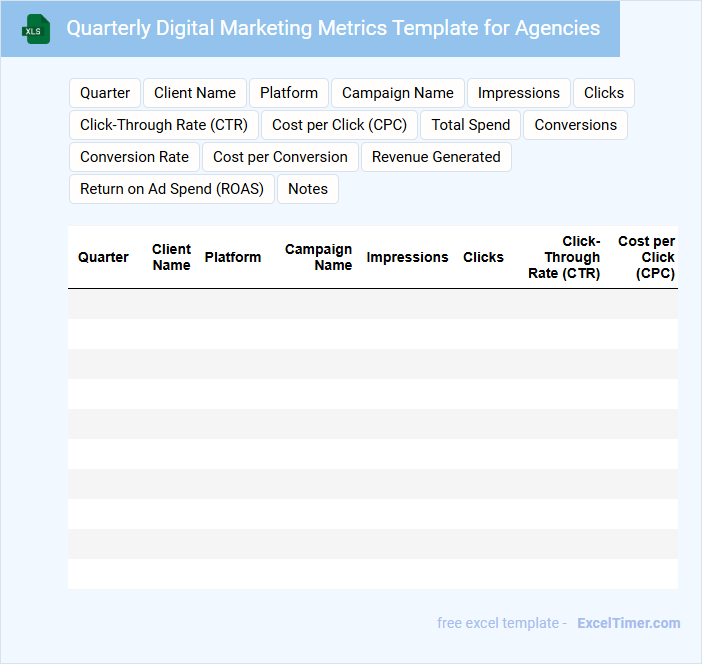The image size is (702, 664).
Task: Click the Cost per Click (CPC) tag
Action: pyautogui.click(x=340, y=125)
